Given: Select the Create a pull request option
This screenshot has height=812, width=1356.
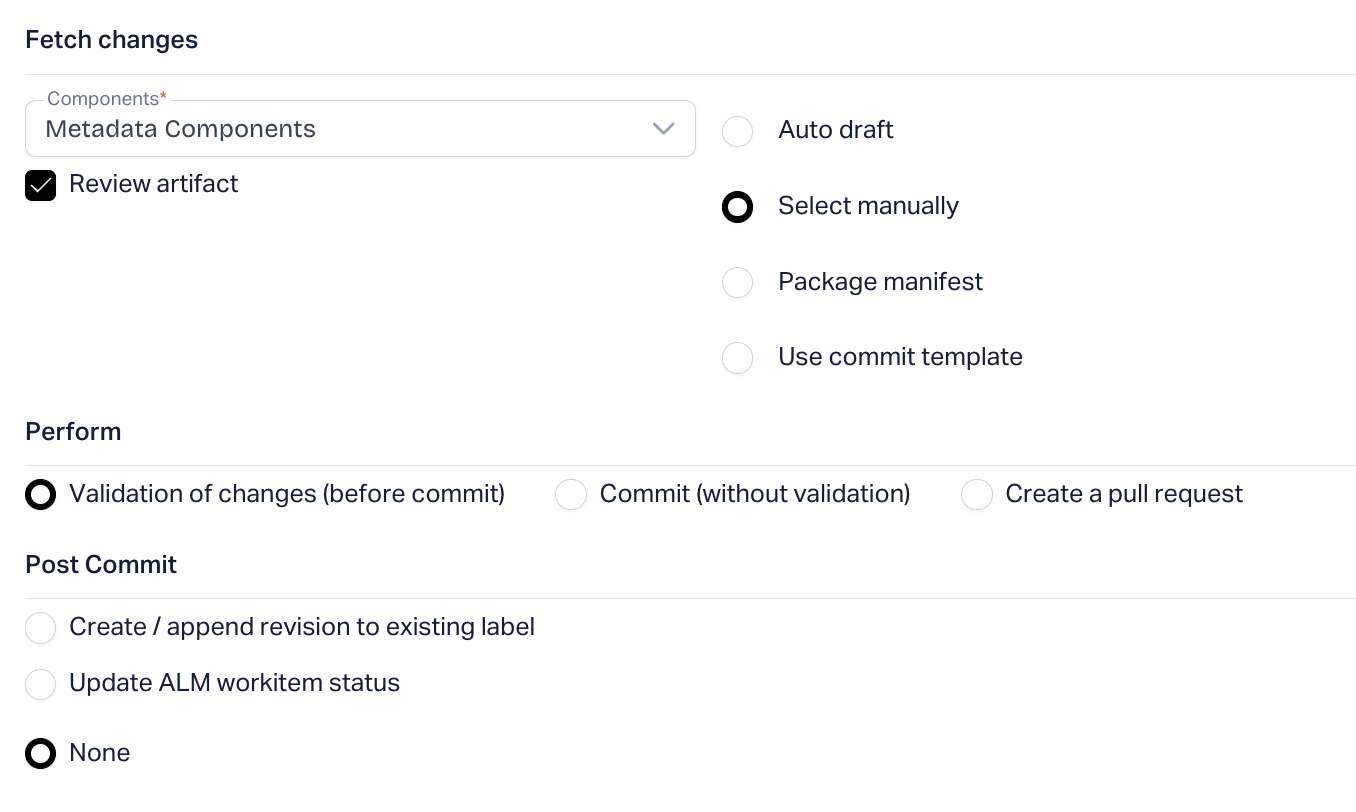Looking at the screenshot, I should tap(977, 495).
